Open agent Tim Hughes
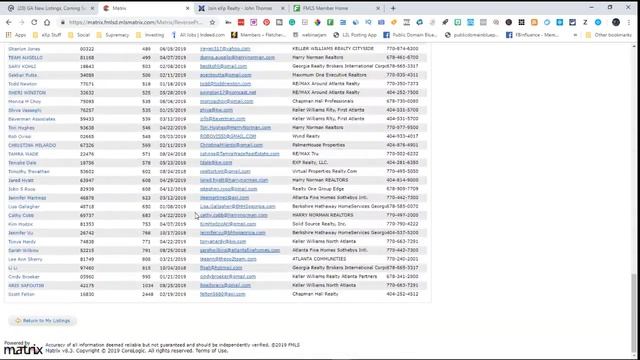The height and width of the screenshot is (360, 640). coord(21,128)
